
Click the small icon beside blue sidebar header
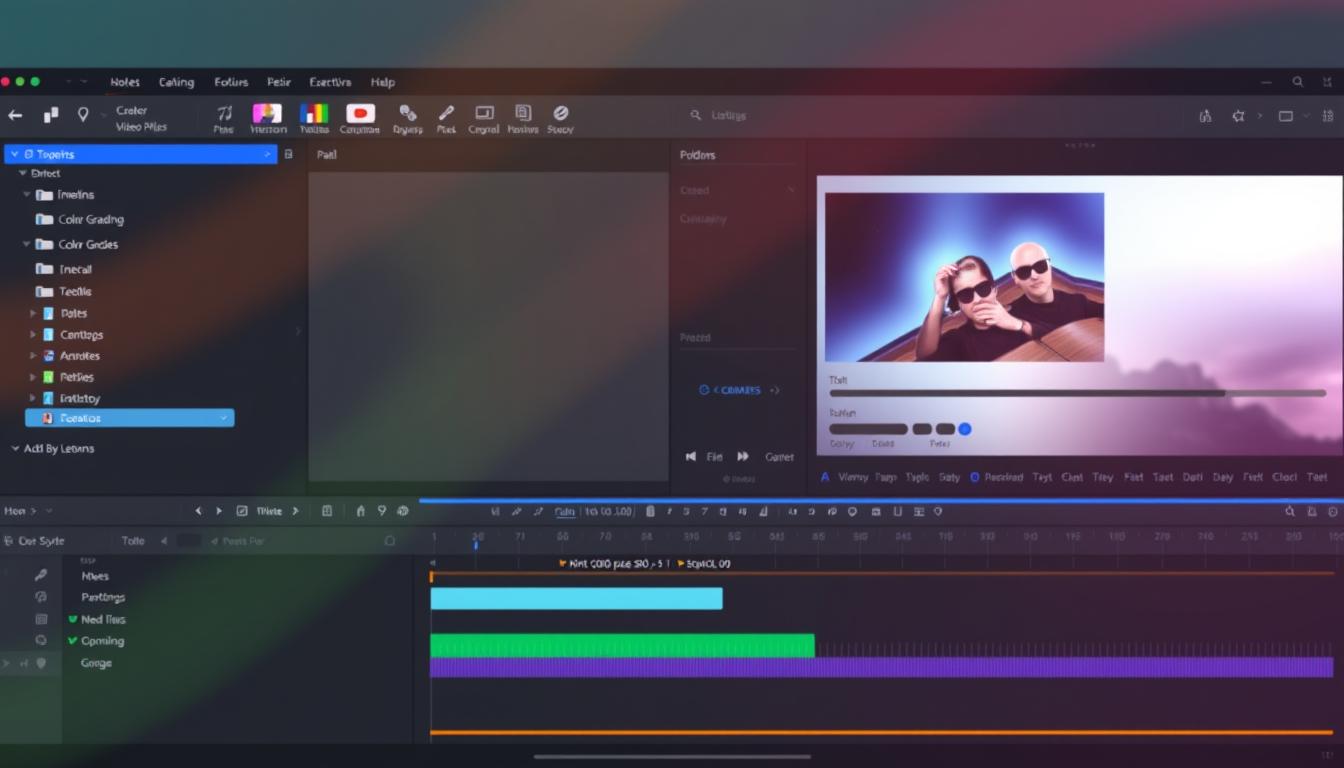[x=289, y=154]
